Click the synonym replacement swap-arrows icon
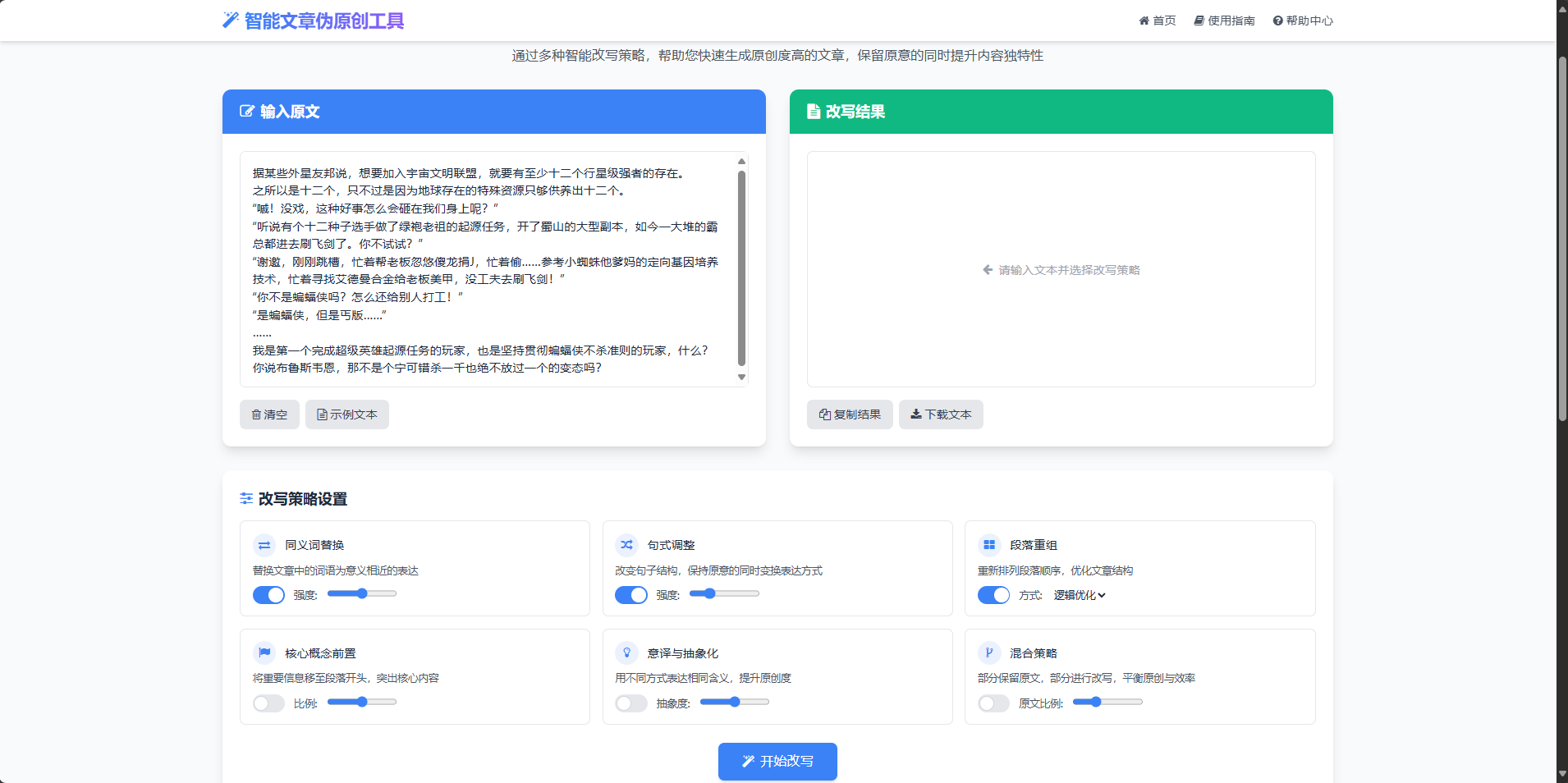 click(x=264, y=545)
